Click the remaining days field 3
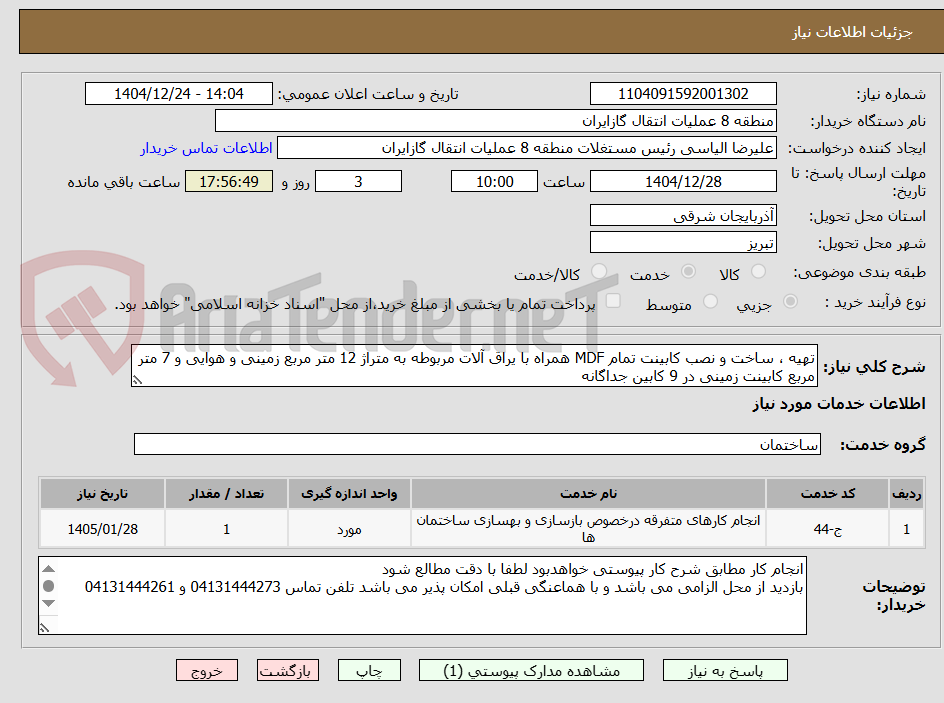This screenshot has height=703, width=944. pos(358,181)
